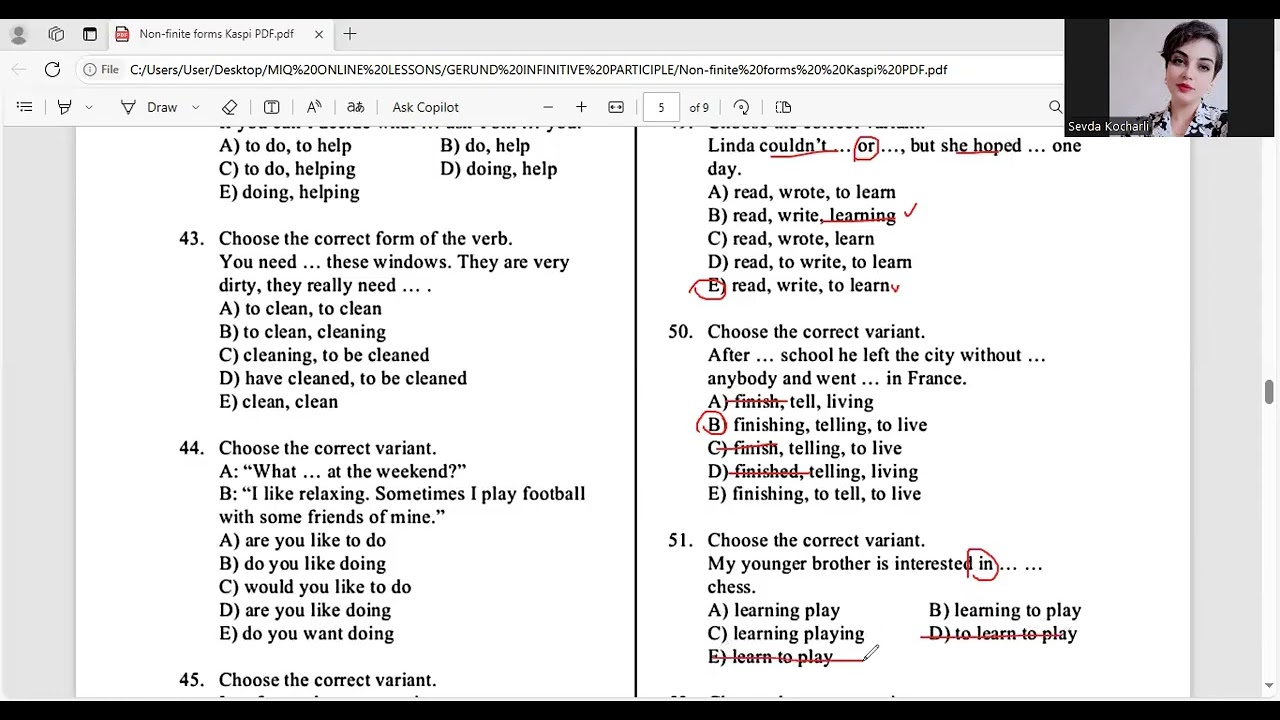The width and height of the screenshot is (1280, 720).
Task: Click question 51 option 'B) learning to play'
Action: click(x=1005, y=610)
